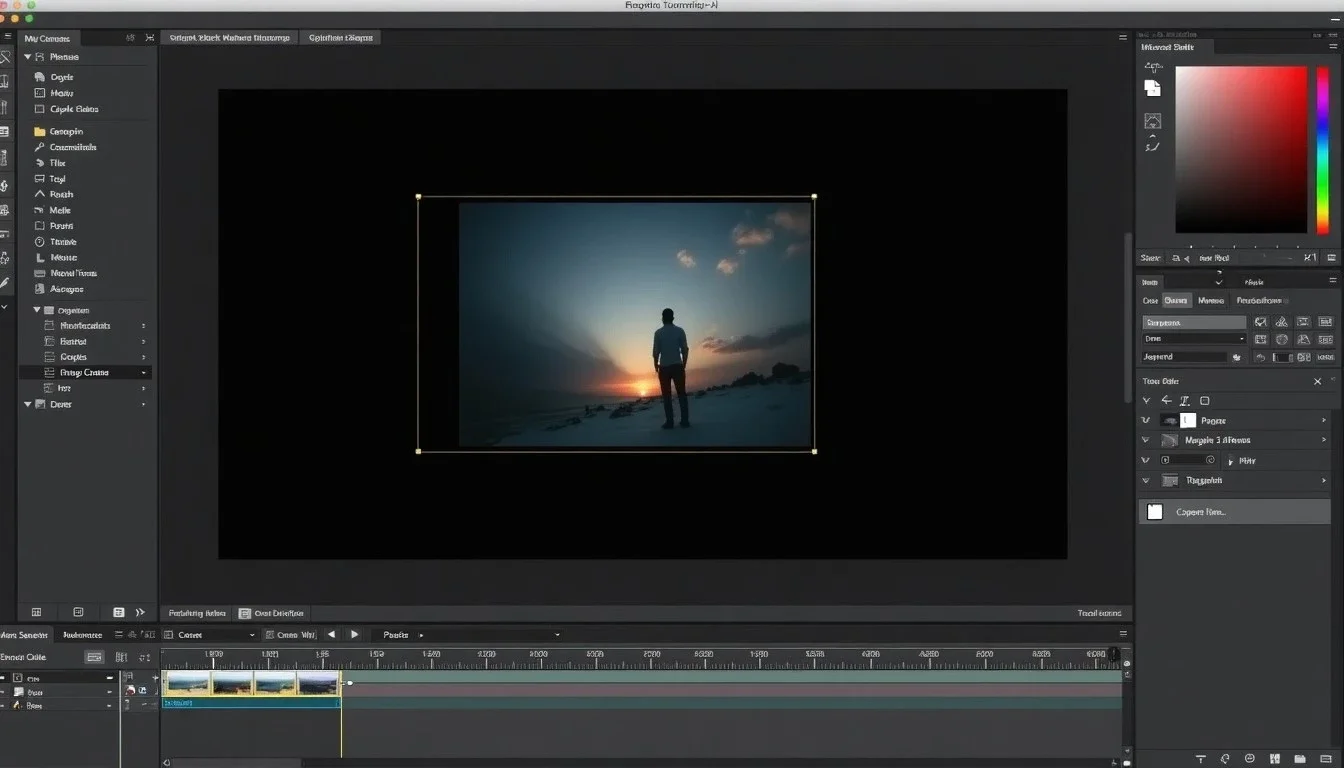Image resolution: width=1344 pixels, height=768 pixels.
Task: Expand the fourth layer row's right arrow
Action: coord(1324,480)
